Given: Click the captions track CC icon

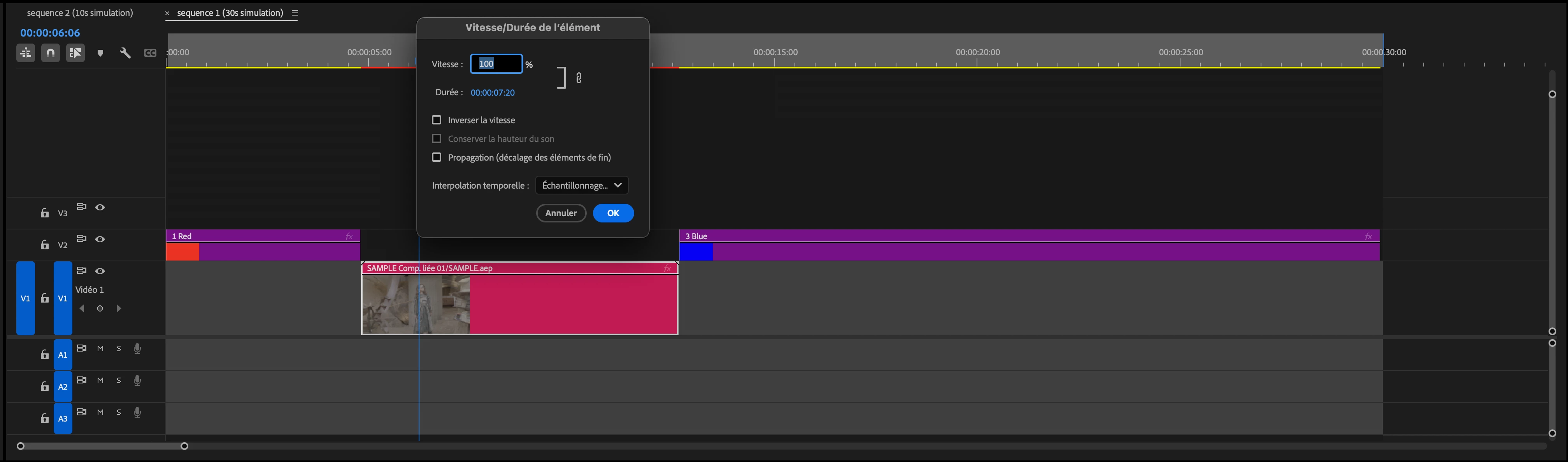Looking at the screenshot, I should [x=150, y=53].
